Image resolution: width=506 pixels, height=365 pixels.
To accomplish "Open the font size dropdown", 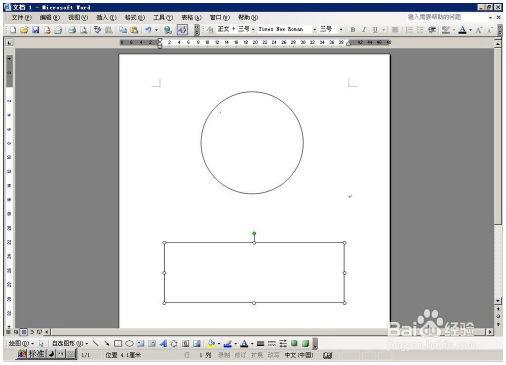I will click(x=341, y=30).
